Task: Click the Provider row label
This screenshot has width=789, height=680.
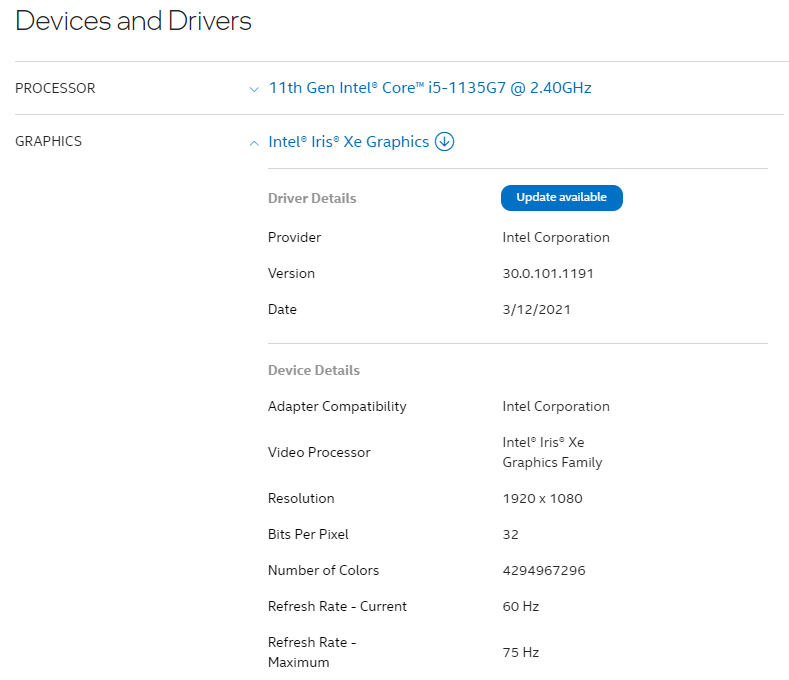Action: pyautogui.click(x=294, y=238)
